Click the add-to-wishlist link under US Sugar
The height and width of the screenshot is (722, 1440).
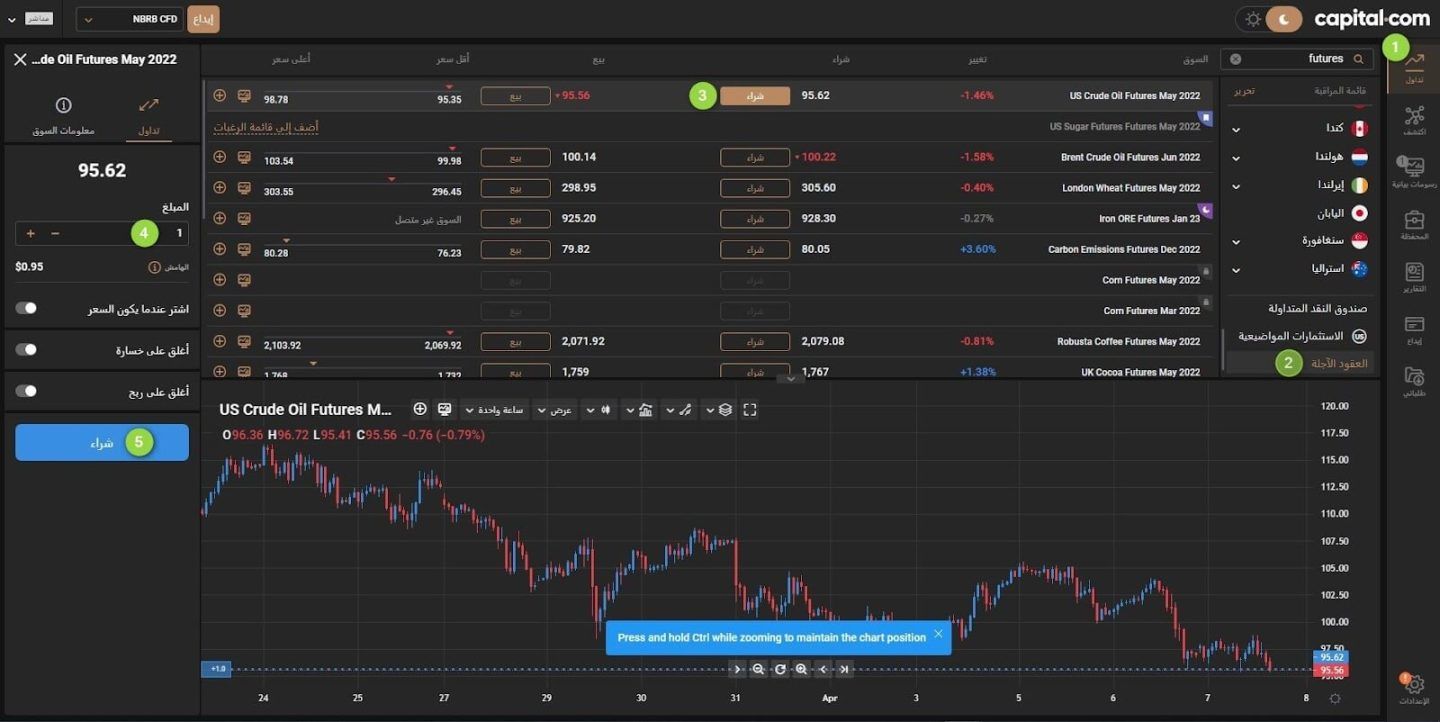(x=266, y=127)
